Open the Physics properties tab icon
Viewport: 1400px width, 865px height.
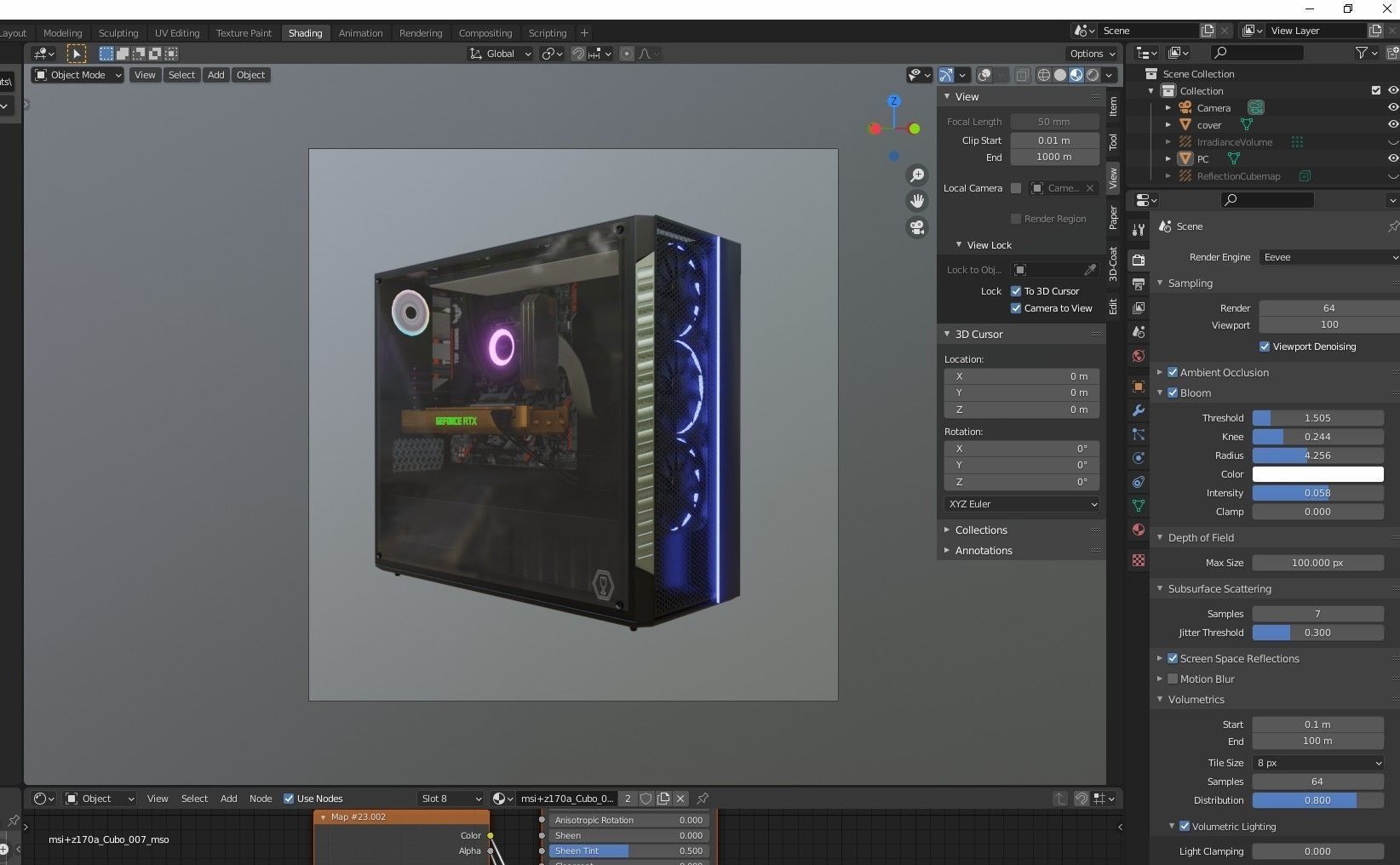pyautogui.click(x=1139, y=458)
